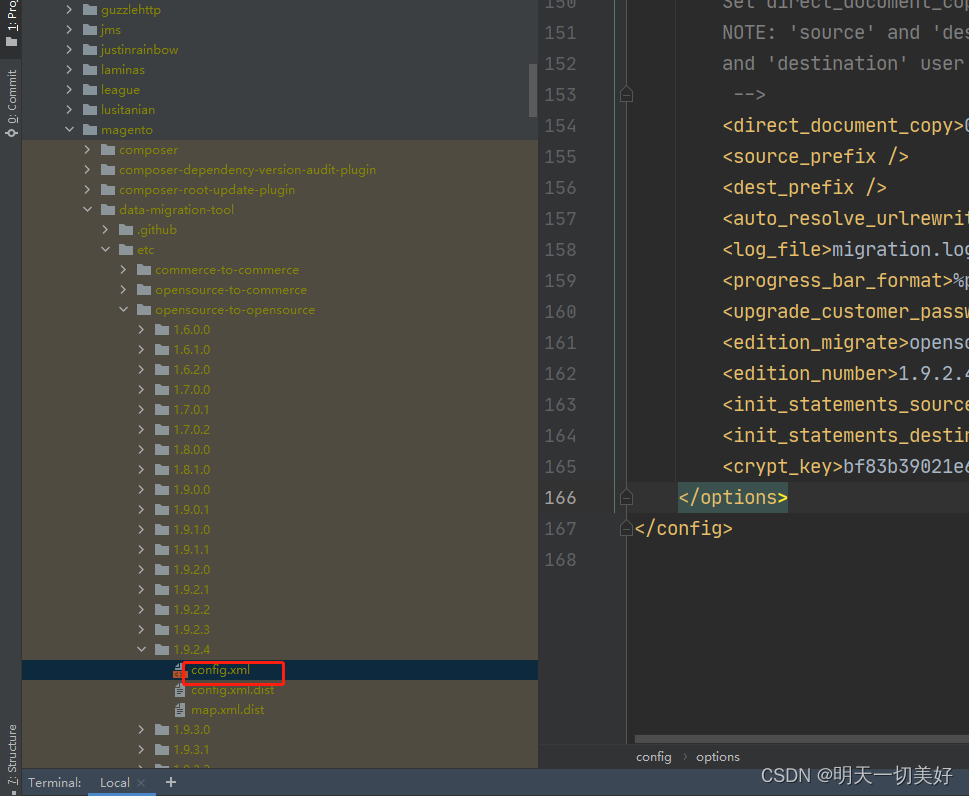Select the 1.9.0.0 folder

pyautogui.click(x=192, y=489)
